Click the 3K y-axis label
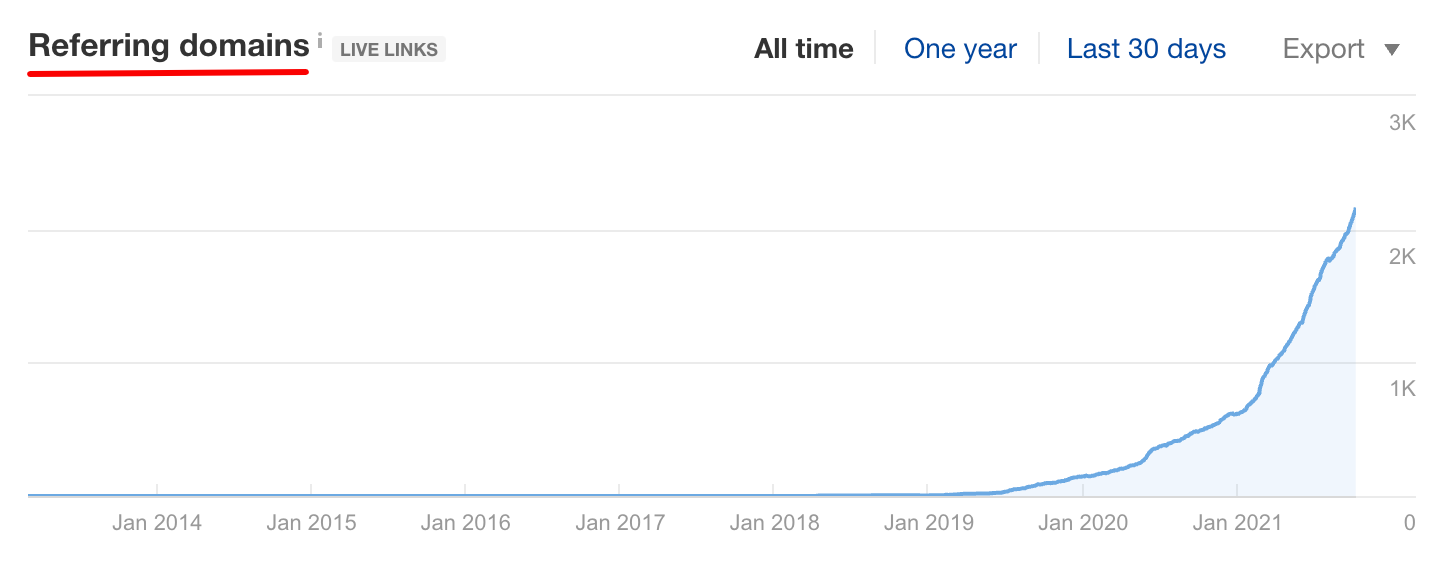1438x562 pixels. (x=1403, y=124)
